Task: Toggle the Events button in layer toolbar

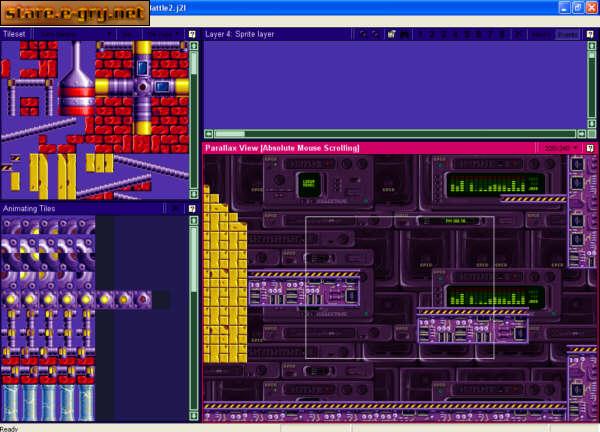Action: (568, 34)
